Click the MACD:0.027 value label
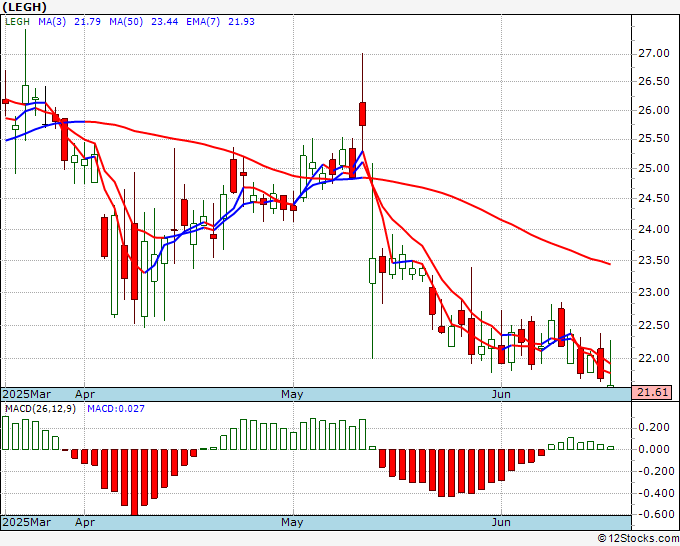Image resolution: width=680 pixels, height=546 pixels. click(116, 409)
